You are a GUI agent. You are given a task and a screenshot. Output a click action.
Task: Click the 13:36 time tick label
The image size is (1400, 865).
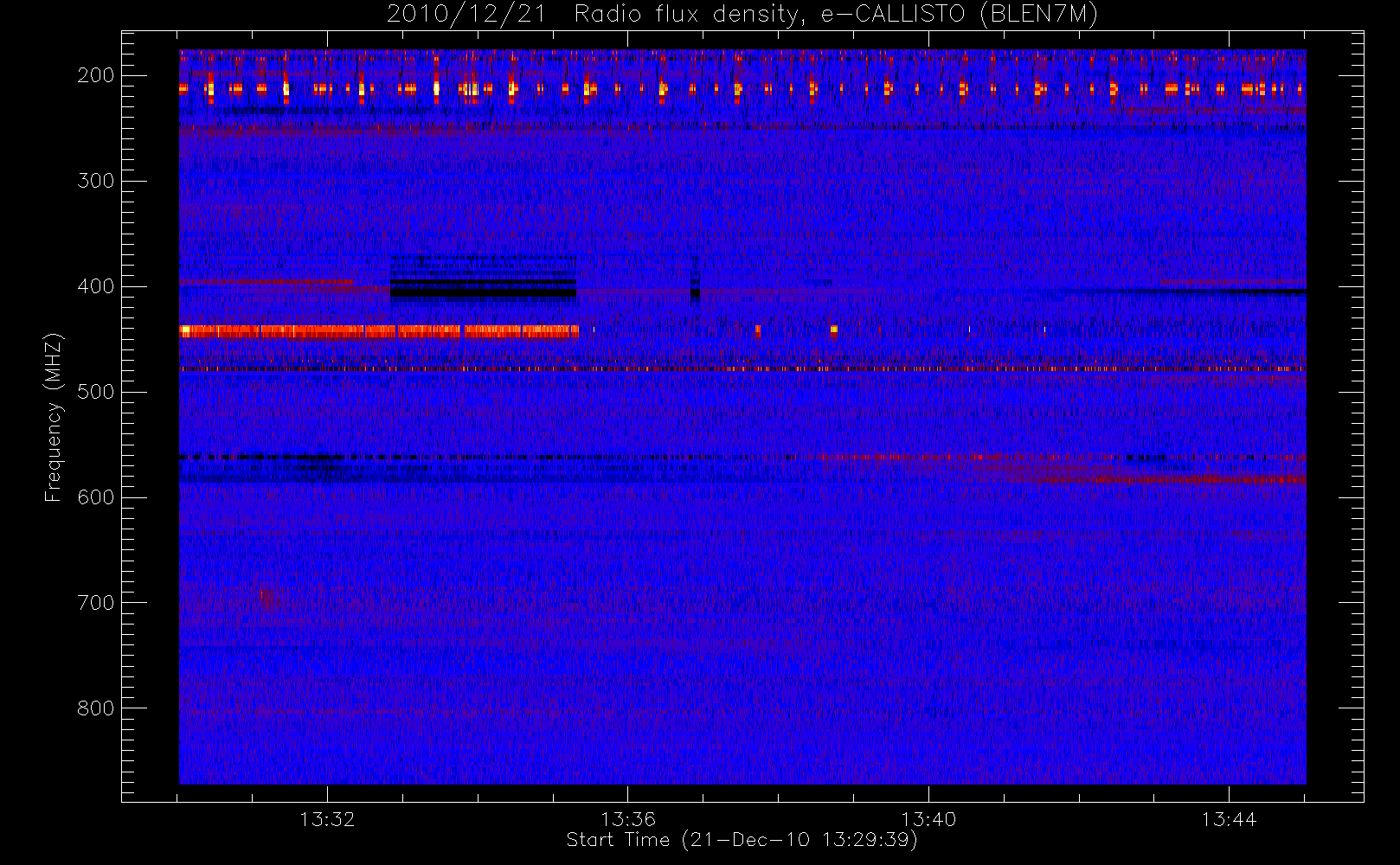point(628,819)
